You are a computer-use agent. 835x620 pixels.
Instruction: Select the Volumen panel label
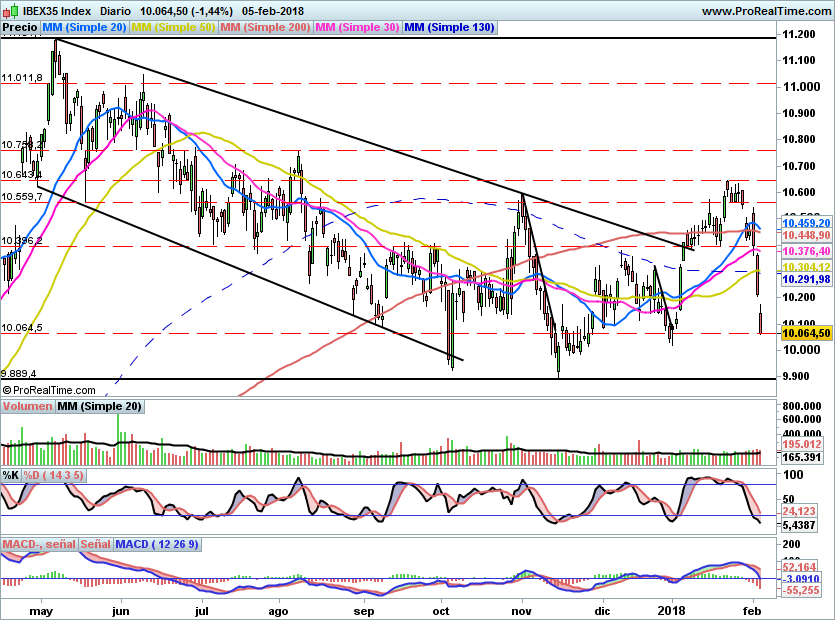[27, 406]
